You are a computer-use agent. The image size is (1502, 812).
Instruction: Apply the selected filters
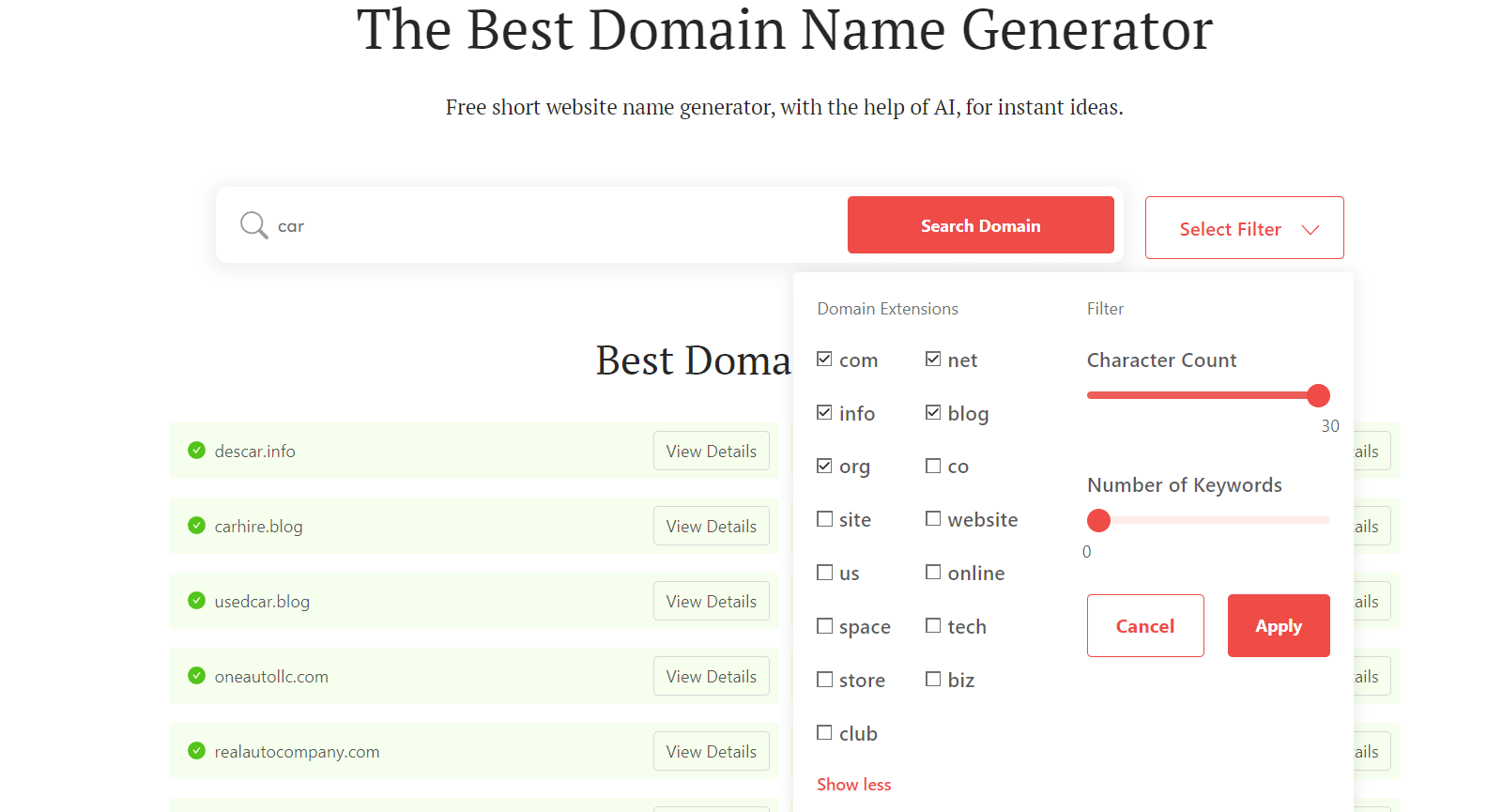[x=1278, y=626]
